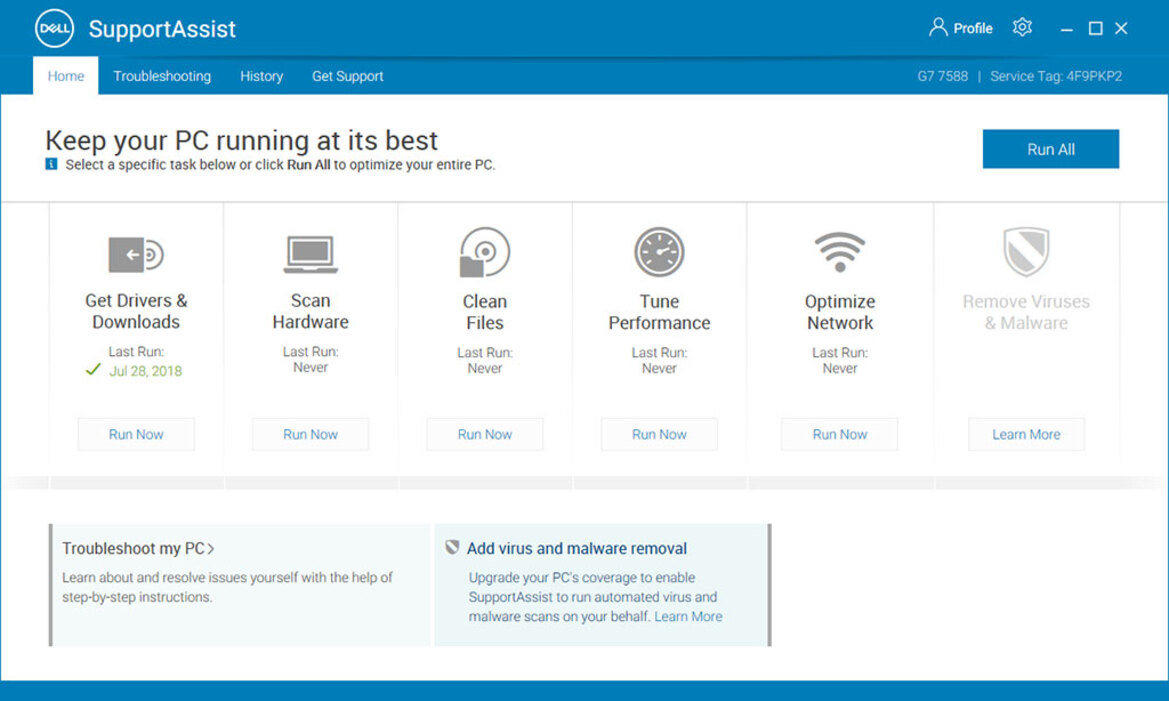The image size is (1169, 701).
Task: Open the Profile user icon
Action: [938, 28]
